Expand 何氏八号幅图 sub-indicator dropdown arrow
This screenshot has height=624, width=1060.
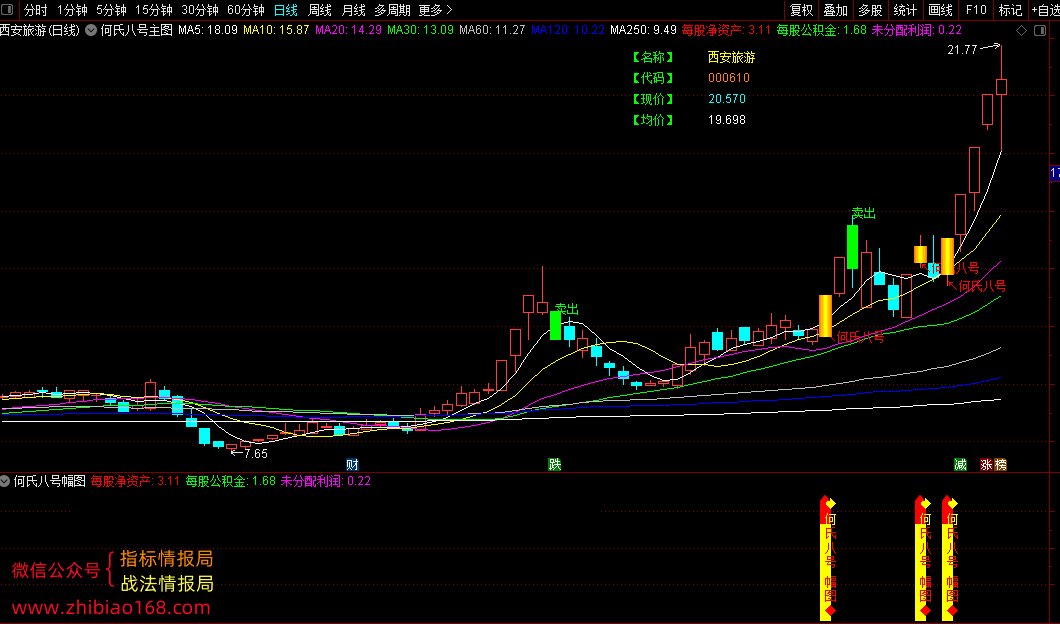tap(5, 481)
